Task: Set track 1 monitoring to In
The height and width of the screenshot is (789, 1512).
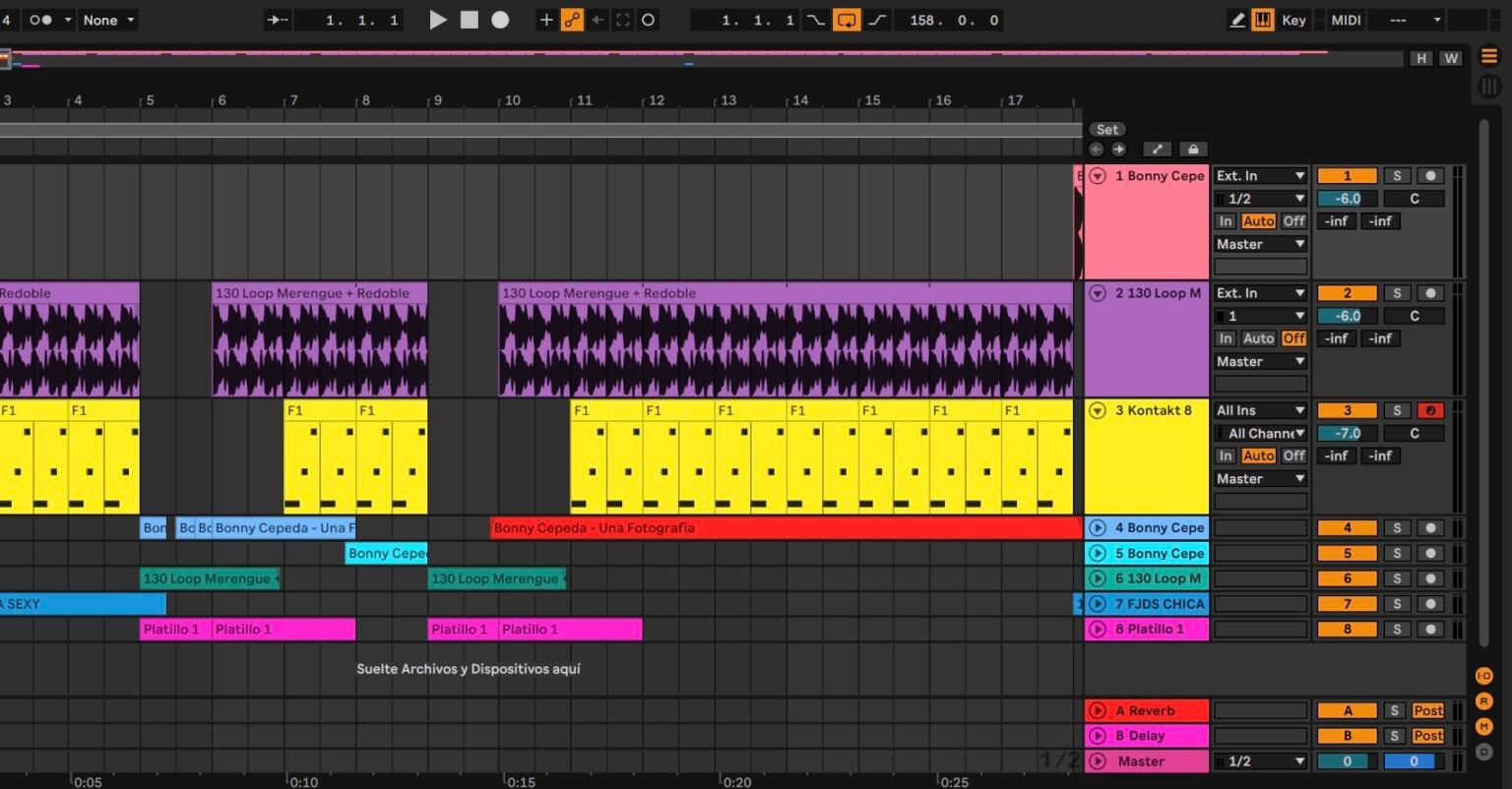Action: click(x=1225, y=221)
